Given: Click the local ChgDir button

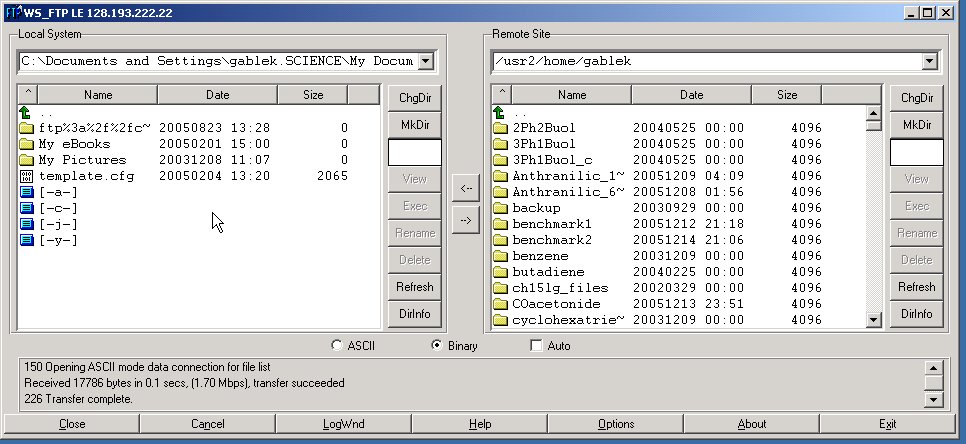Looking at the screenshot, I should [x=415, y=98].
